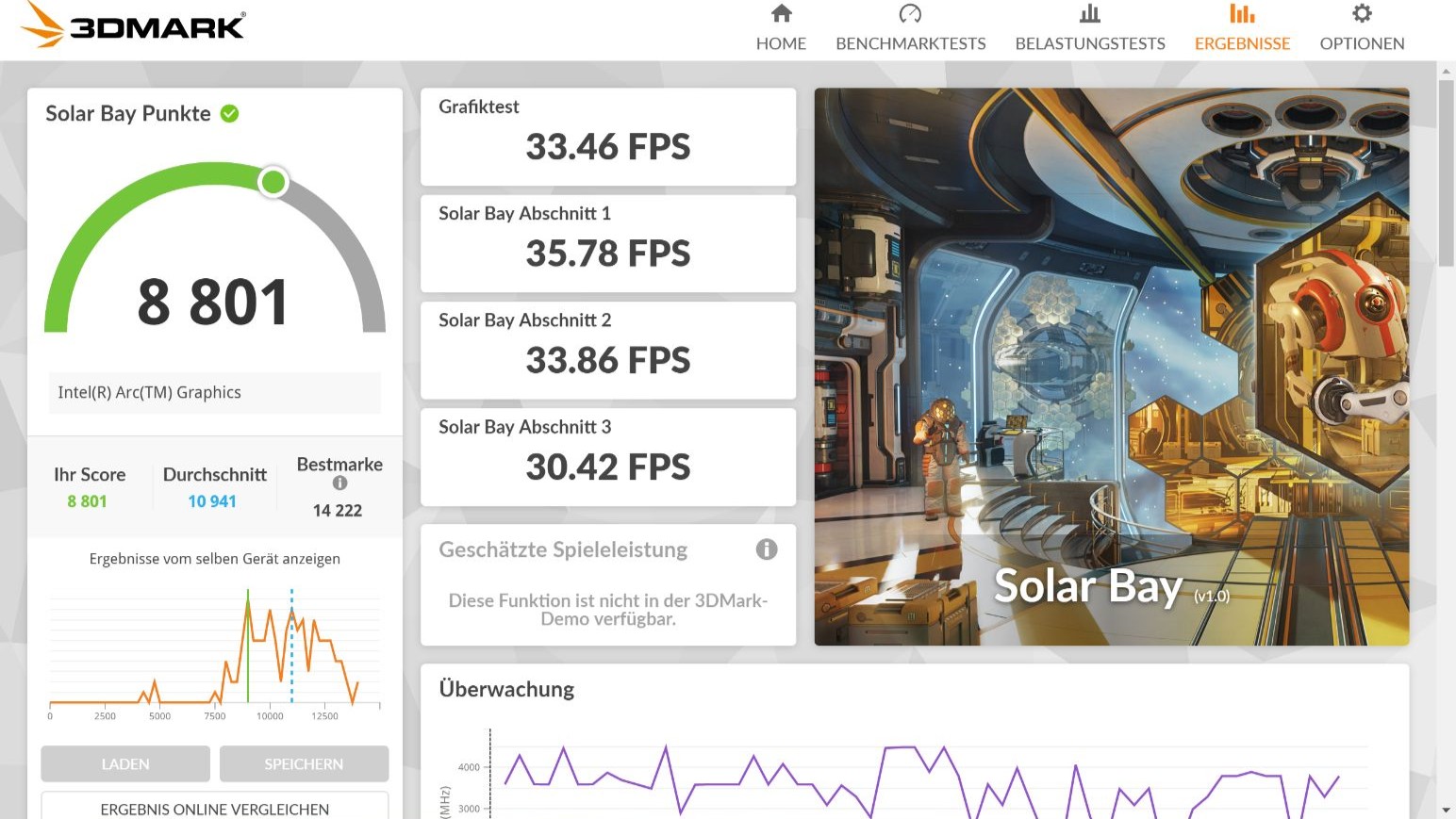
Task: Click the scrollbar up arrow
Action: coord(1446,72)
